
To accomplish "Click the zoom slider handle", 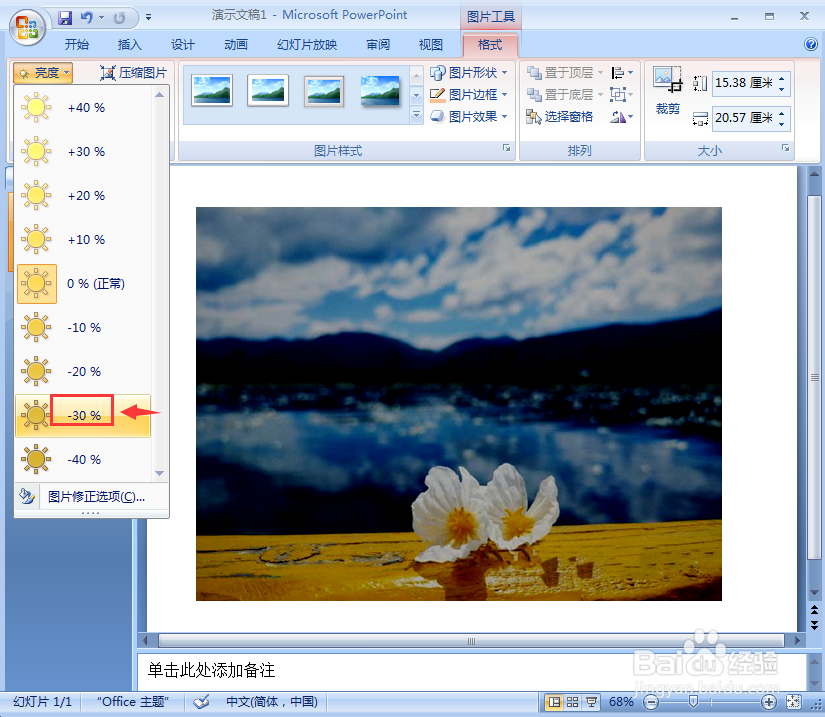I will [x=693, y=702].
